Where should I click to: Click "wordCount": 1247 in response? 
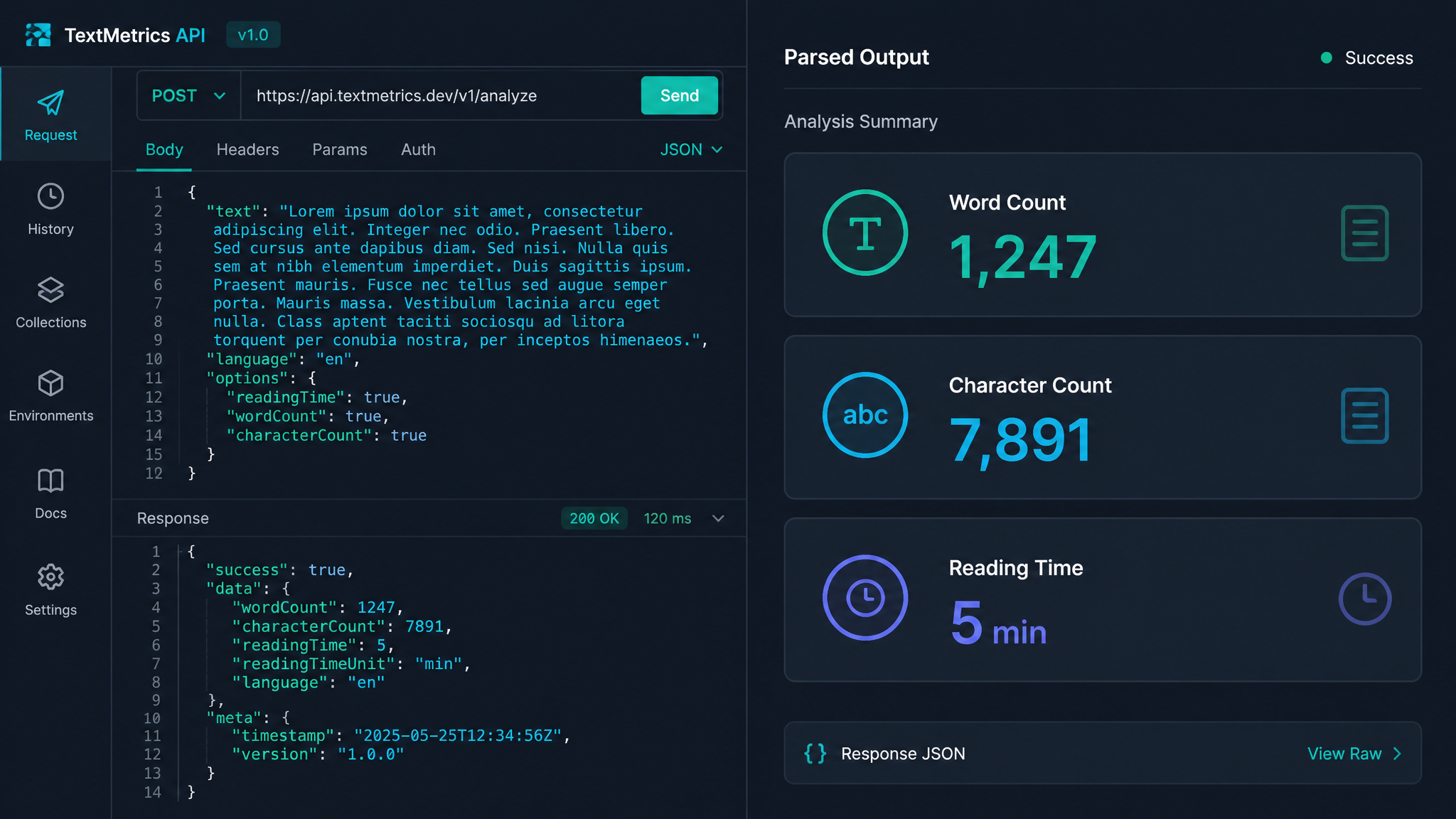click(x=318, y=608)
